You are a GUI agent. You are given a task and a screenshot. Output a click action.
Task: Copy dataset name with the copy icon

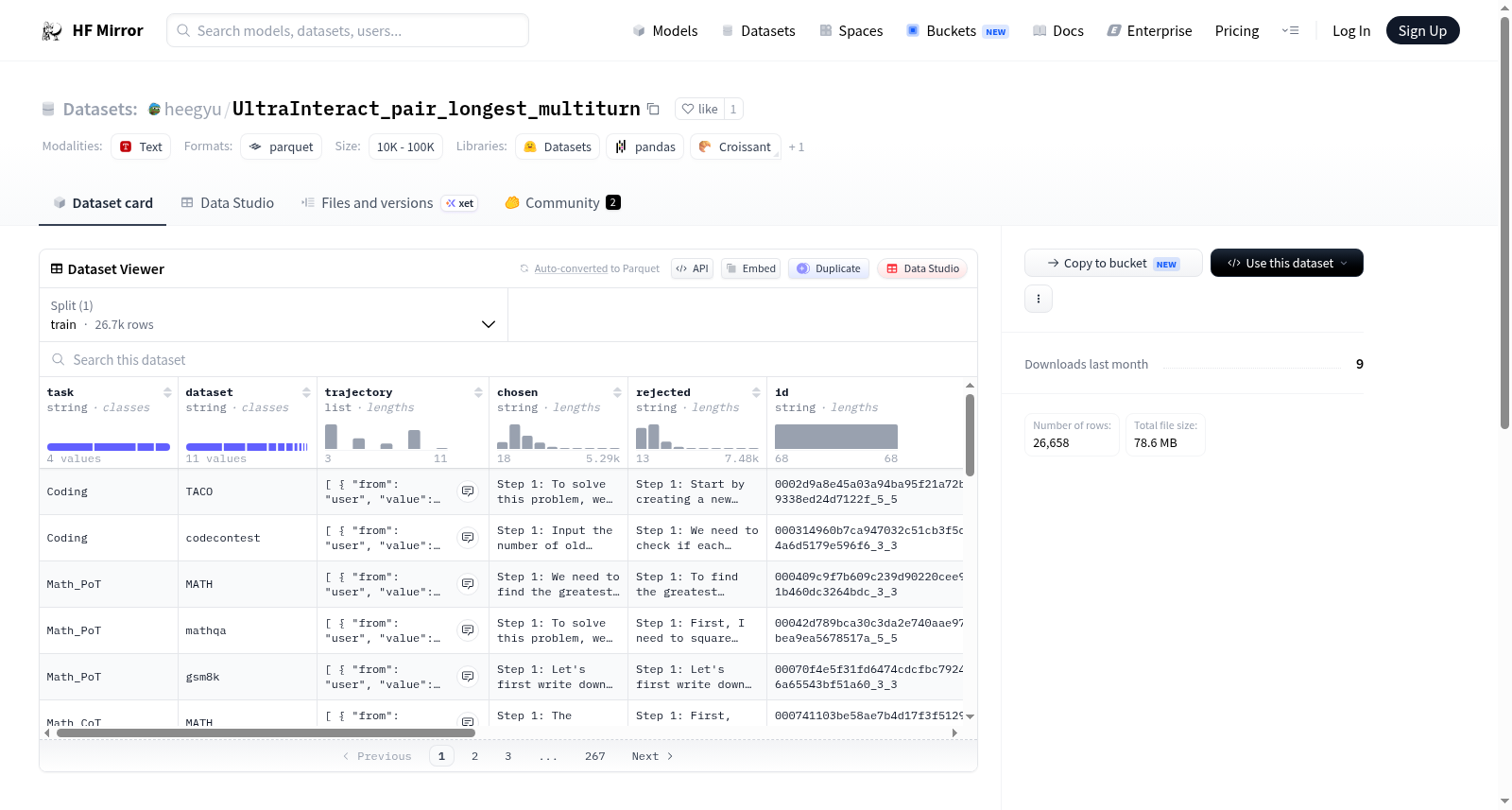(653, 109)
